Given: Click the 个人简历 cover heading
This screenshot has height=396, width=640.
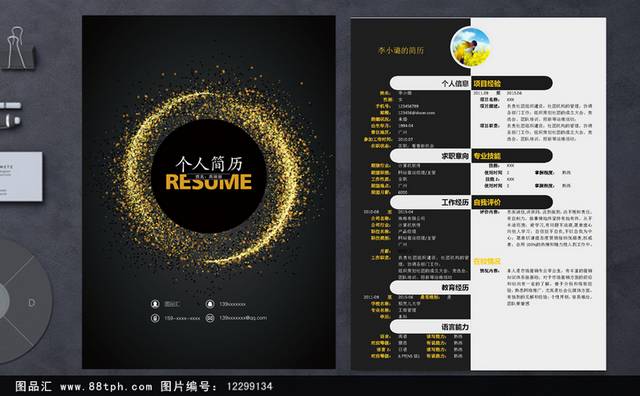Looking at the screenshot, I should pyautogui.click(x=209, y=164).
